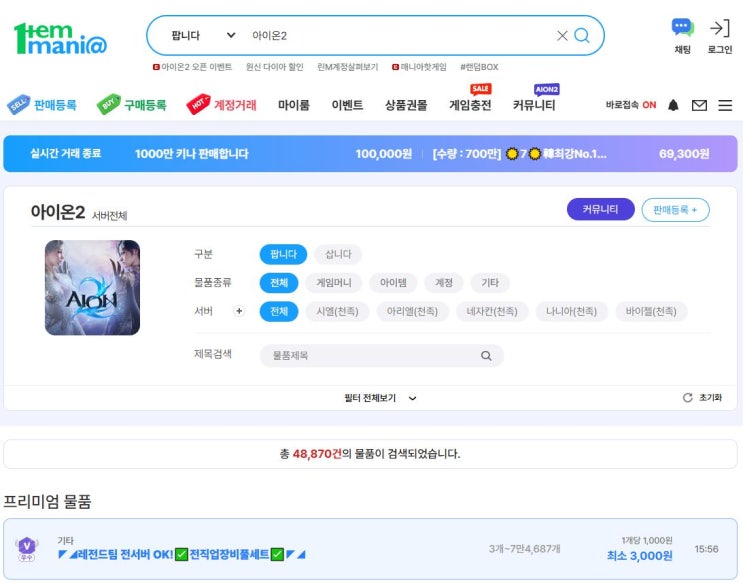Image resolution: width=743 pixels, height=583 pixels.
Task: Open the 린M계정살펴보기 link
Action: pos(347,67)
